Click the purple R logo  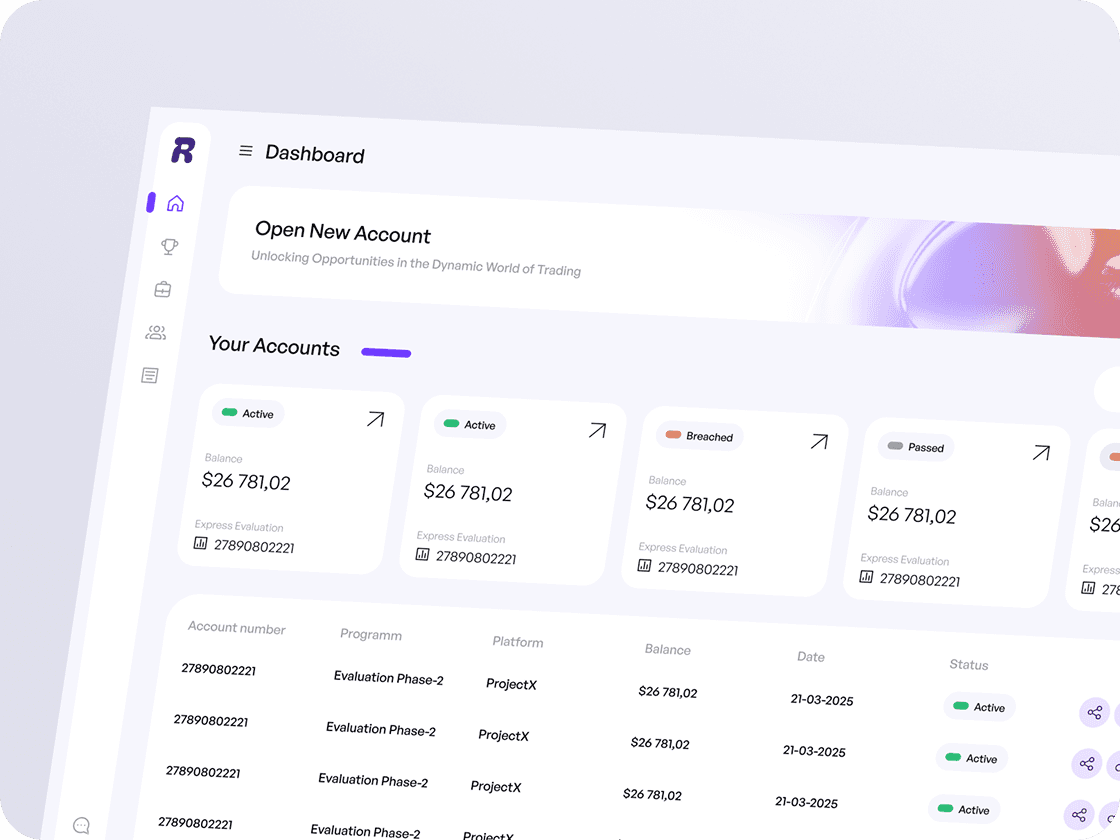[184, 150]
